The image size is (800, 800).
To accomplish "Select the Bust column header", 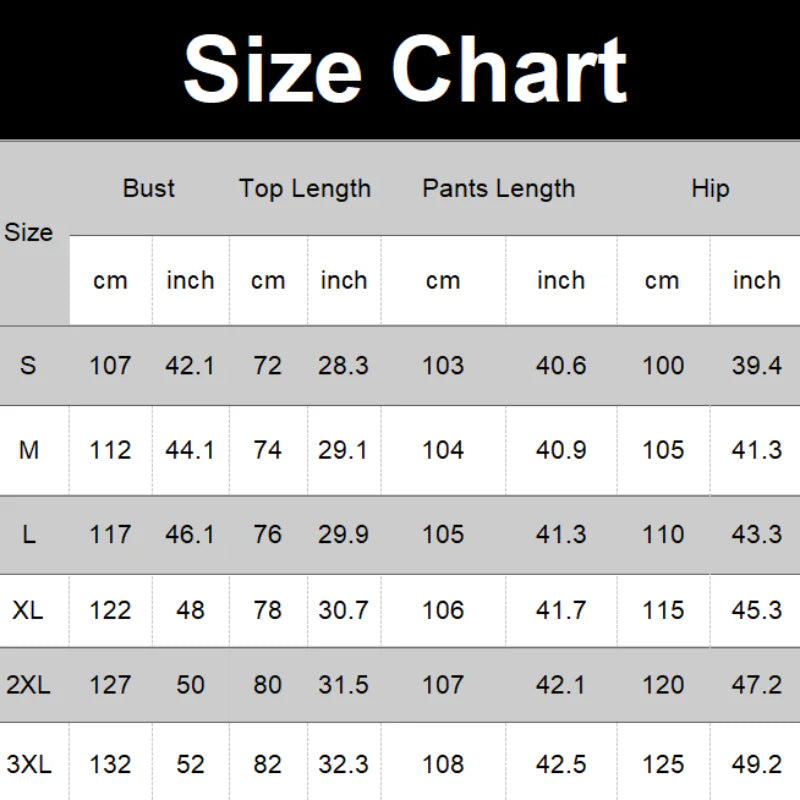I will coord(149,188).
